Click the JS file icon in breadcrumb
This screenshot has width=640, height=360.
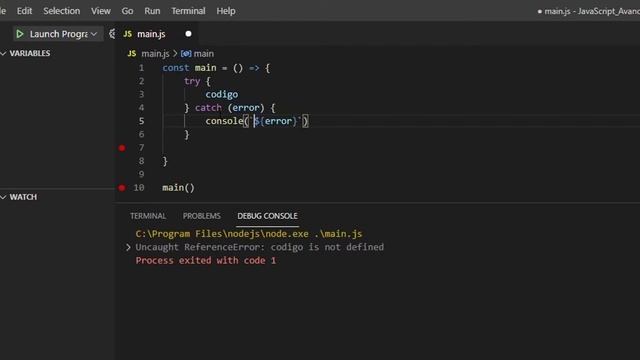[x=131, y=53]
